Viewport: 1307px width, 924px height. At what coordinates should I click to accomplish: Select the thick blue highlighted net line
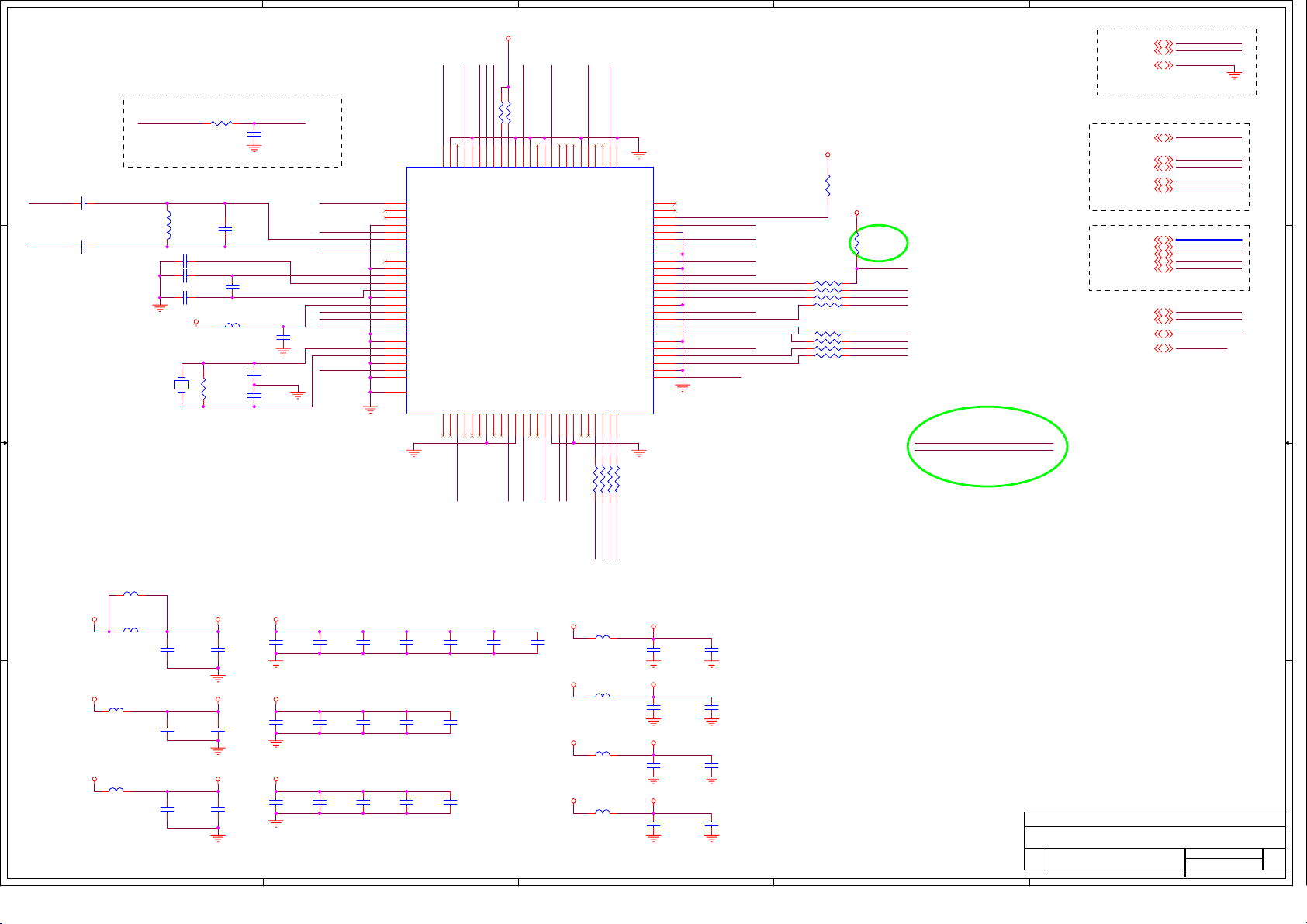(1208, 240)
